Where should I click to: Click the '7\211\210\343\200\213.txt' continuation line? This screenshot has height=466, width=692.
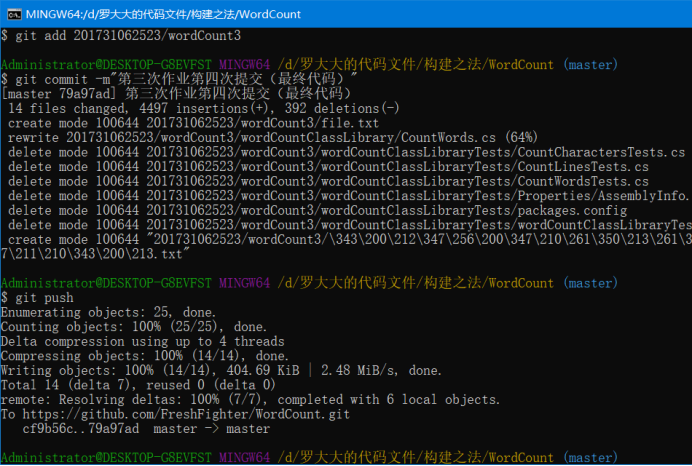(95, 254)
